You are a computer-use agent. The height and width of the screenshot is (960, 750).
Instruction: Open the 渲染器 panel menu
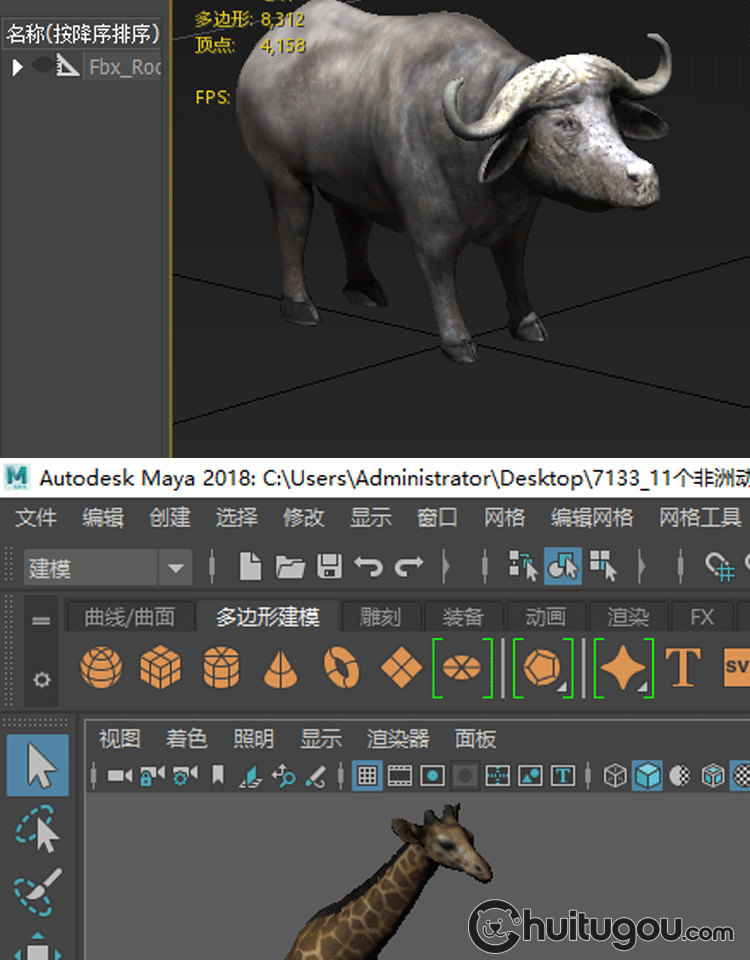397,739
